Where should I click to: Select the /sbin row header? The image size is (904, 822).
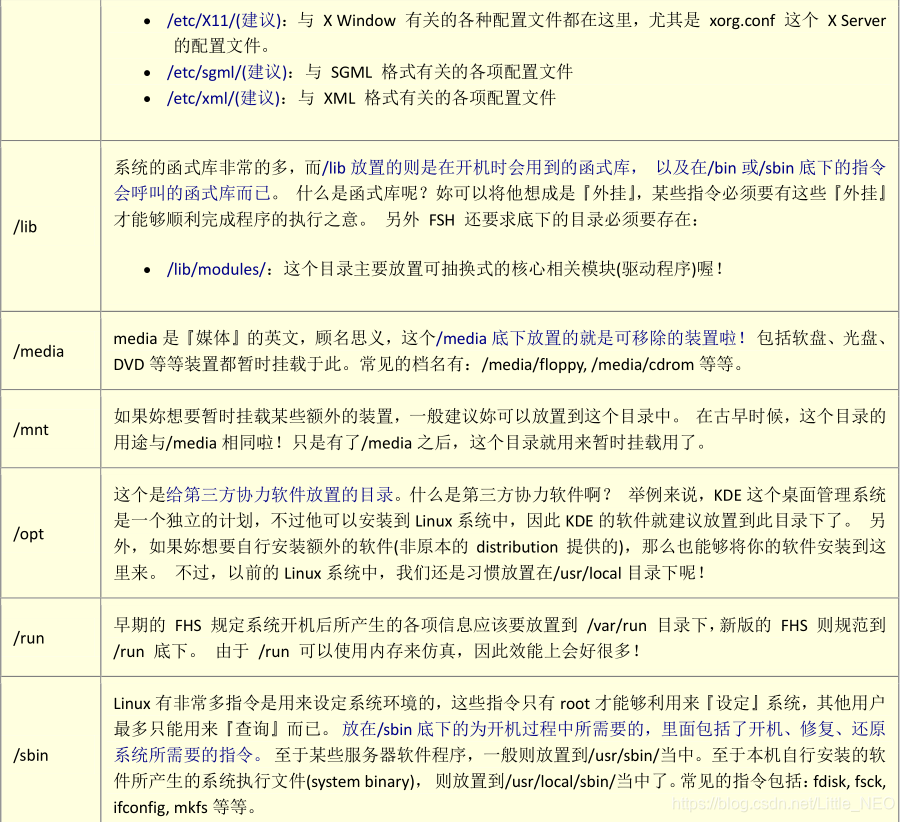[30, 755]
